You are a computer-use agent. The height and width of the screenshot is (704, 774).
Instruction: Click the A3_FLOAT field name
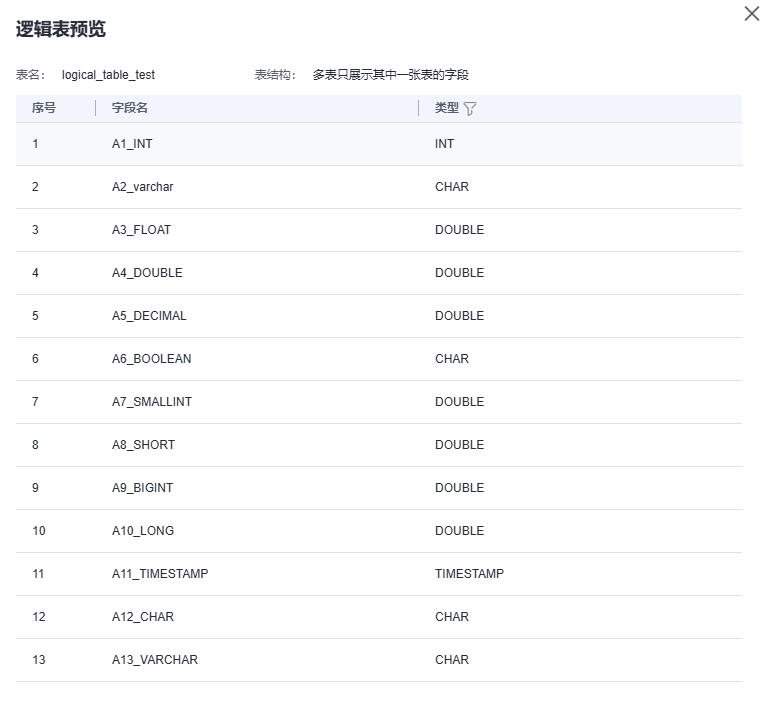point(141,230)
